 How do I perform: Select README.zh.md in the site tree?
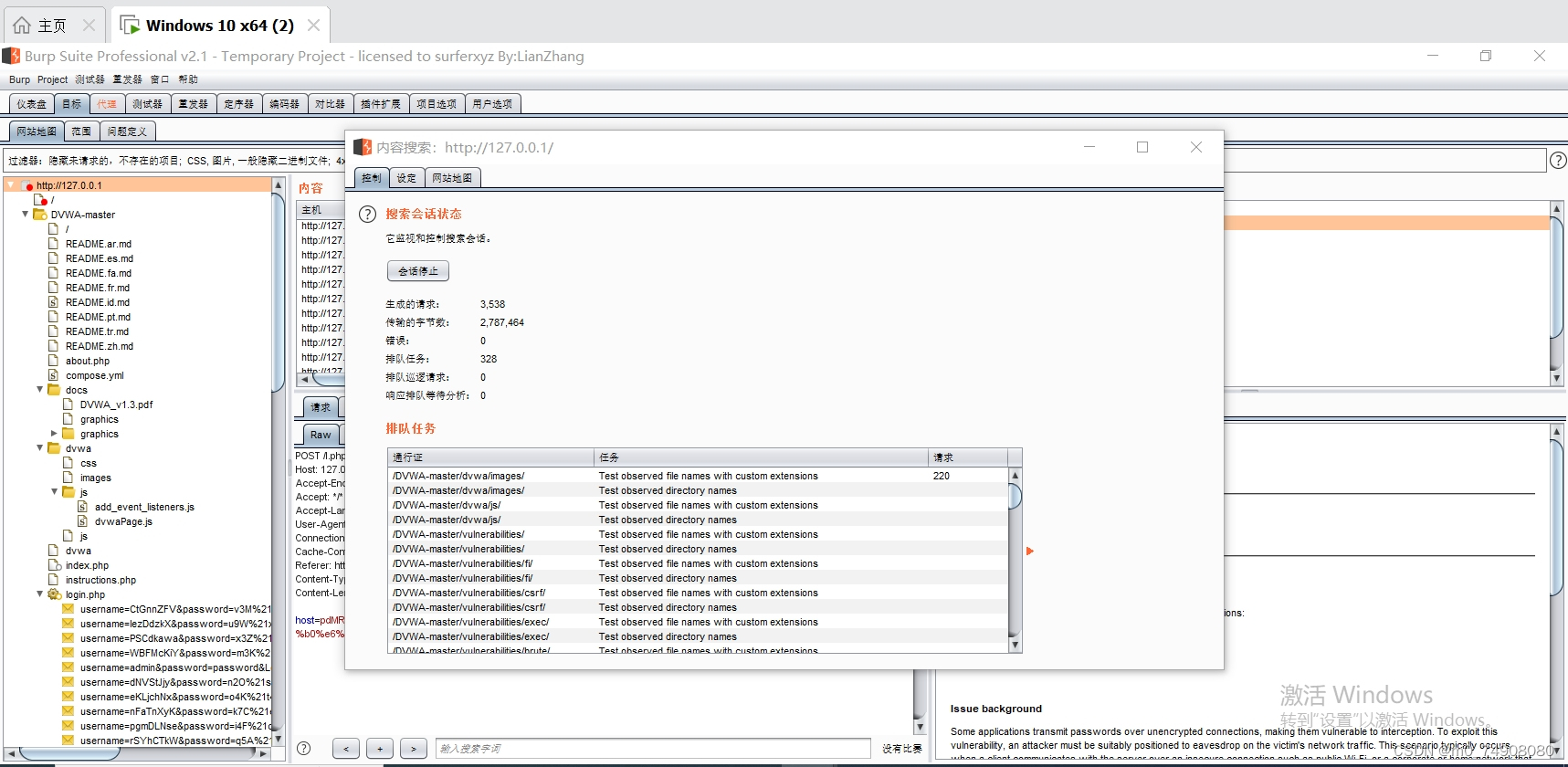[x=100, y=346]
